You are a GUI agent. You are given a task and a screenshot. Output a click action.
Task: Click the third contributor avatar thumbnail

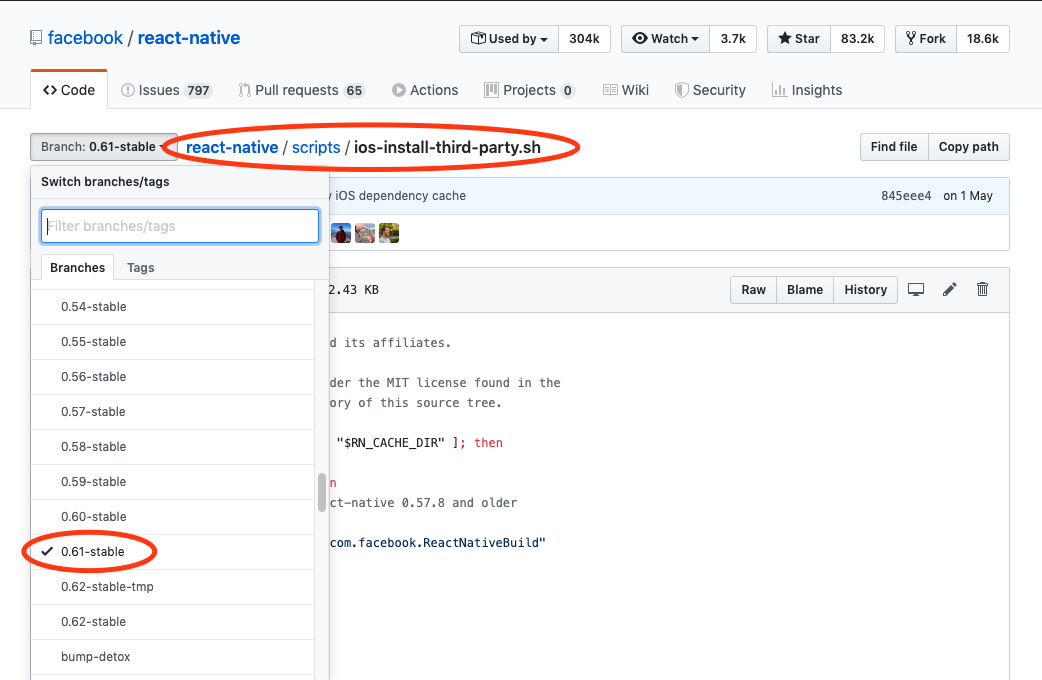click(x=389, y=233)
